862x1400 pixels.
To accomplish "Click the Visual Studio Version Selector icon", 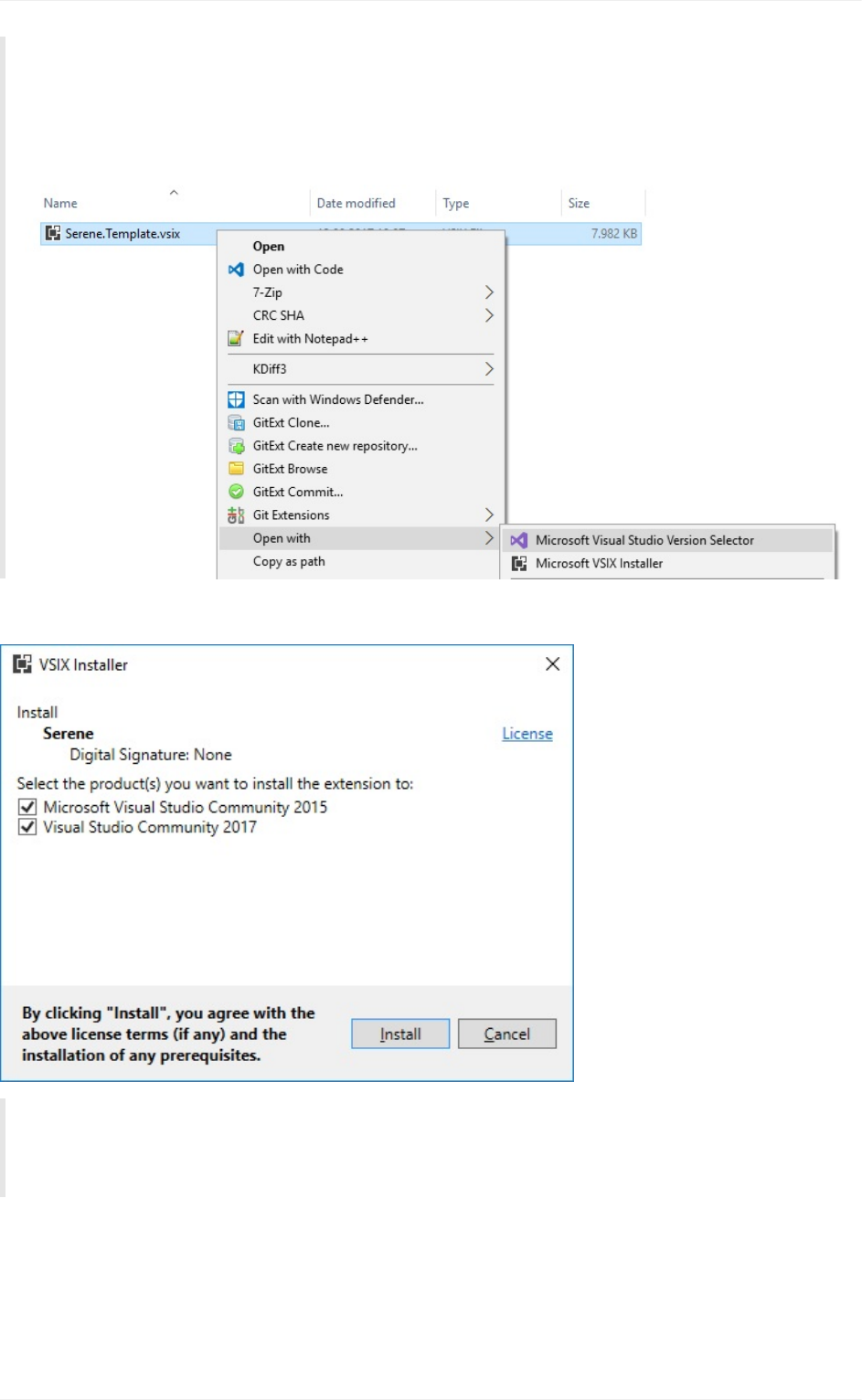I will pos(519,540).
